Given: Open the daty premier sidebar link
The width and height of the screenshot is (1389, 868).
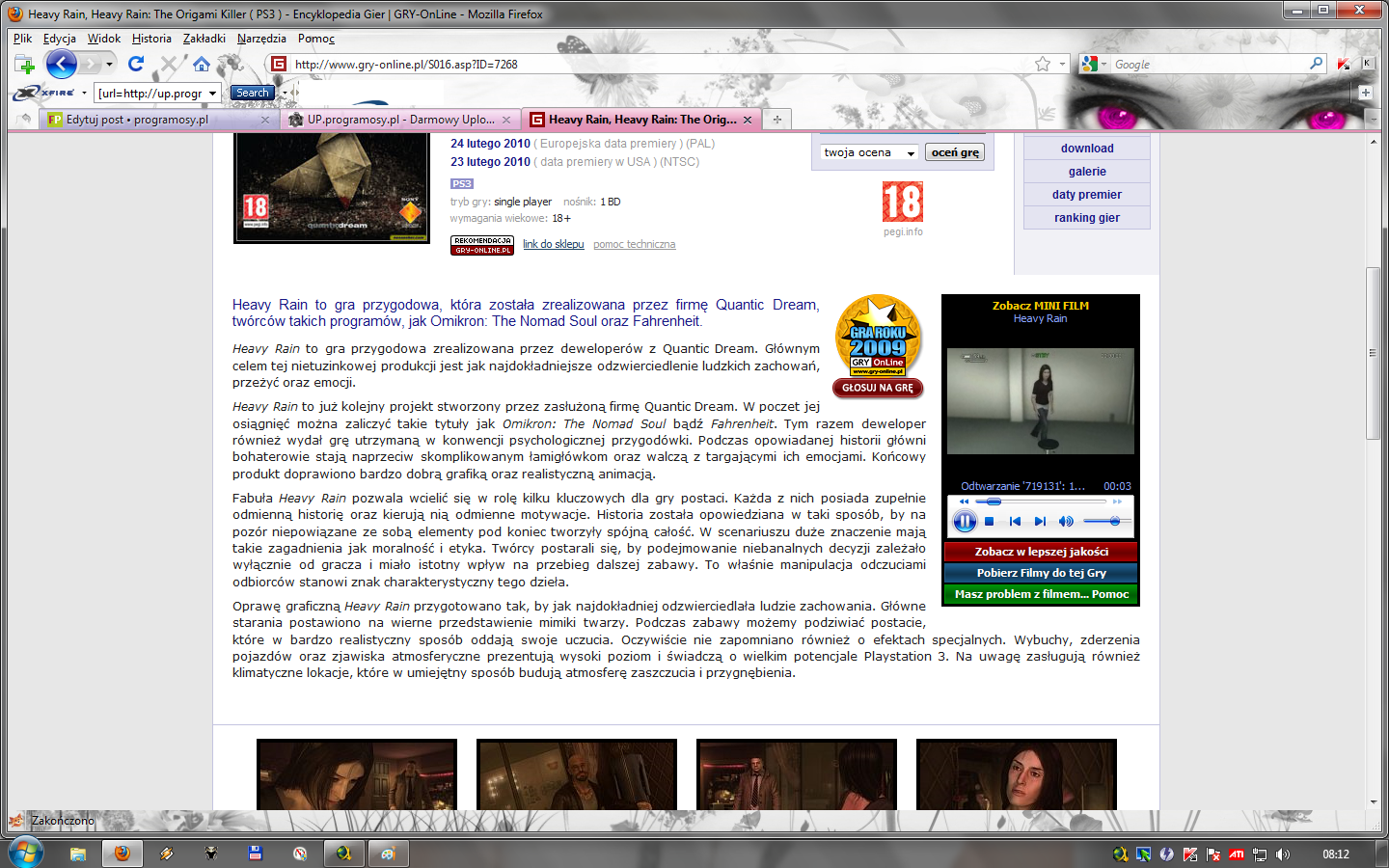Looking at the screenshot, I should pos(1087,195).
